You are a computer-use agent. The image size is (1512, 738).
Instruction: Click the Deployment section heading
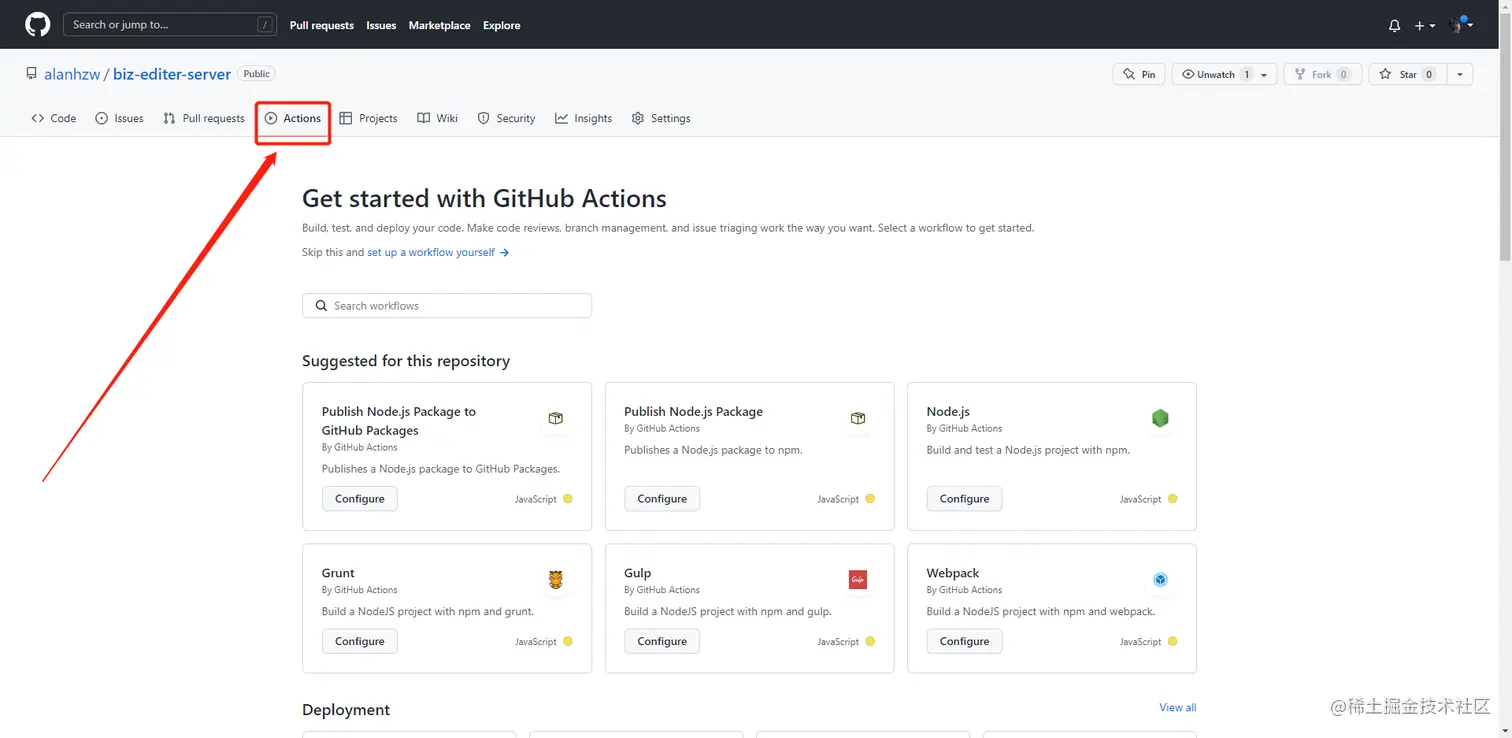346,710
